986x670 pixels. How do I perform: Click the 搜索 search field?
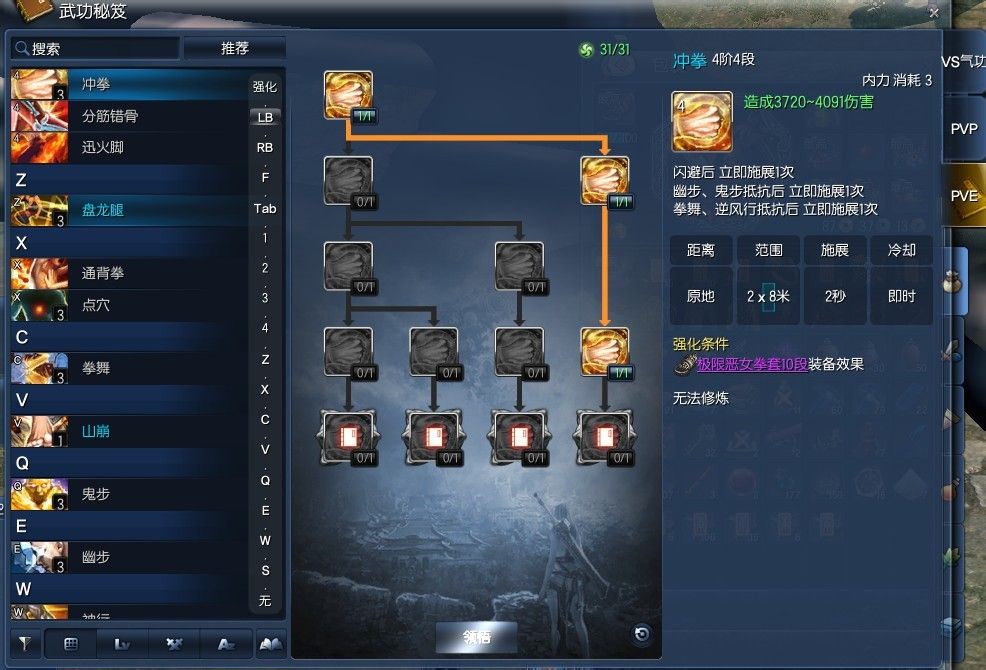click(x=95, y=48)
